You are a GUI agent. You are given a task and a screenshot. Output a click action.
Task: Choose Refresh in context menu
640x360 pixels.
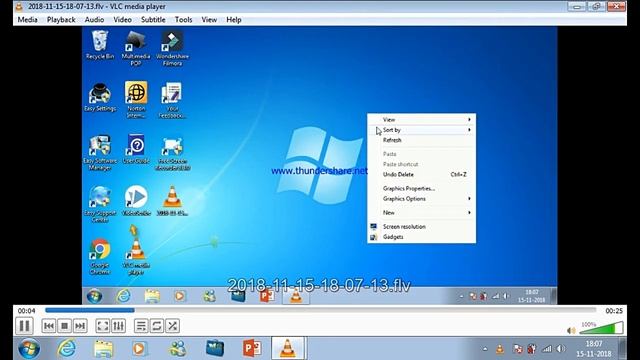click(422, 140)
